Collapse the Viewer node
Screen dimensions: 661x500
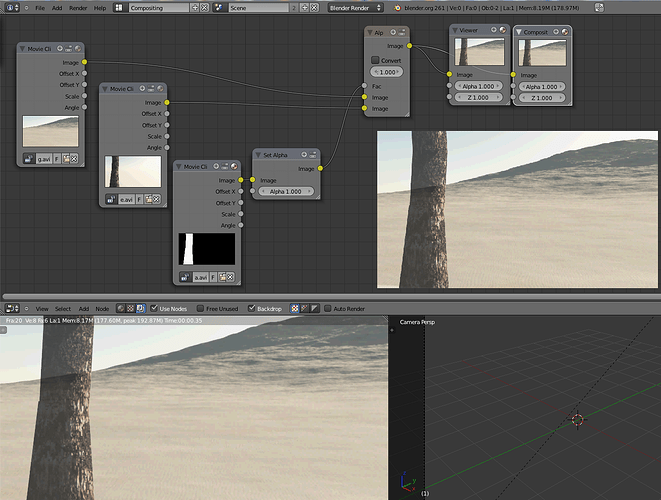click(x=455, y=30)
